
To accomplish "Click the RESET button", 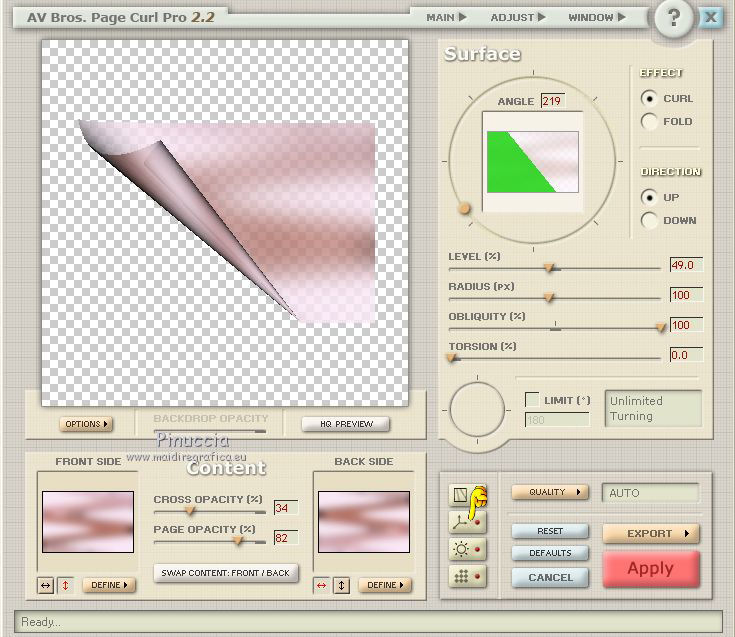I will pos(550,531).
